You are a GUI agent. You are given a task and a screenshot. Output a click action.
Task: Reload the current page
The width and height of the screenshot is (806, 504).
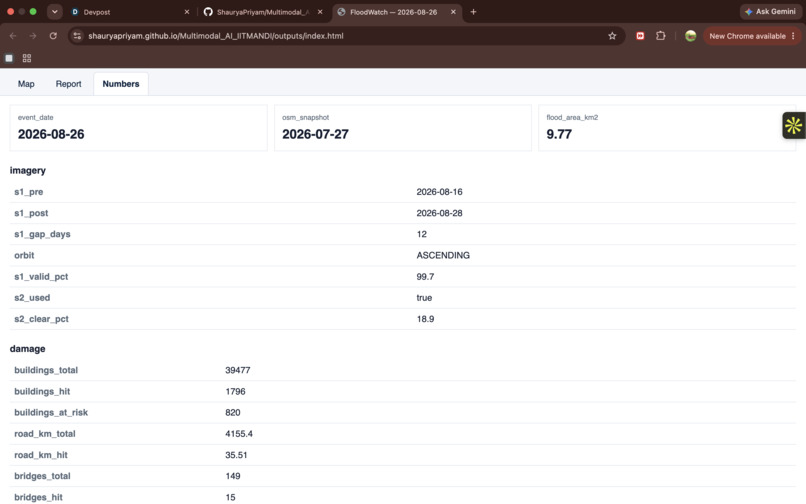[x=53, y=36]
